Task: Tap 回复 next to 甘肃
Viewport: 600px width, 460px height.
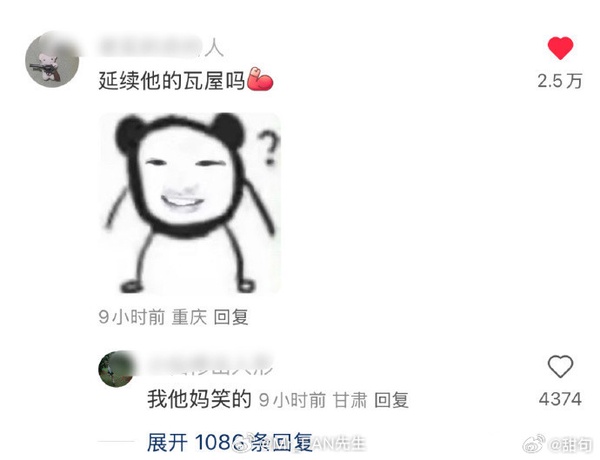Action: click(x=391, y=400)
